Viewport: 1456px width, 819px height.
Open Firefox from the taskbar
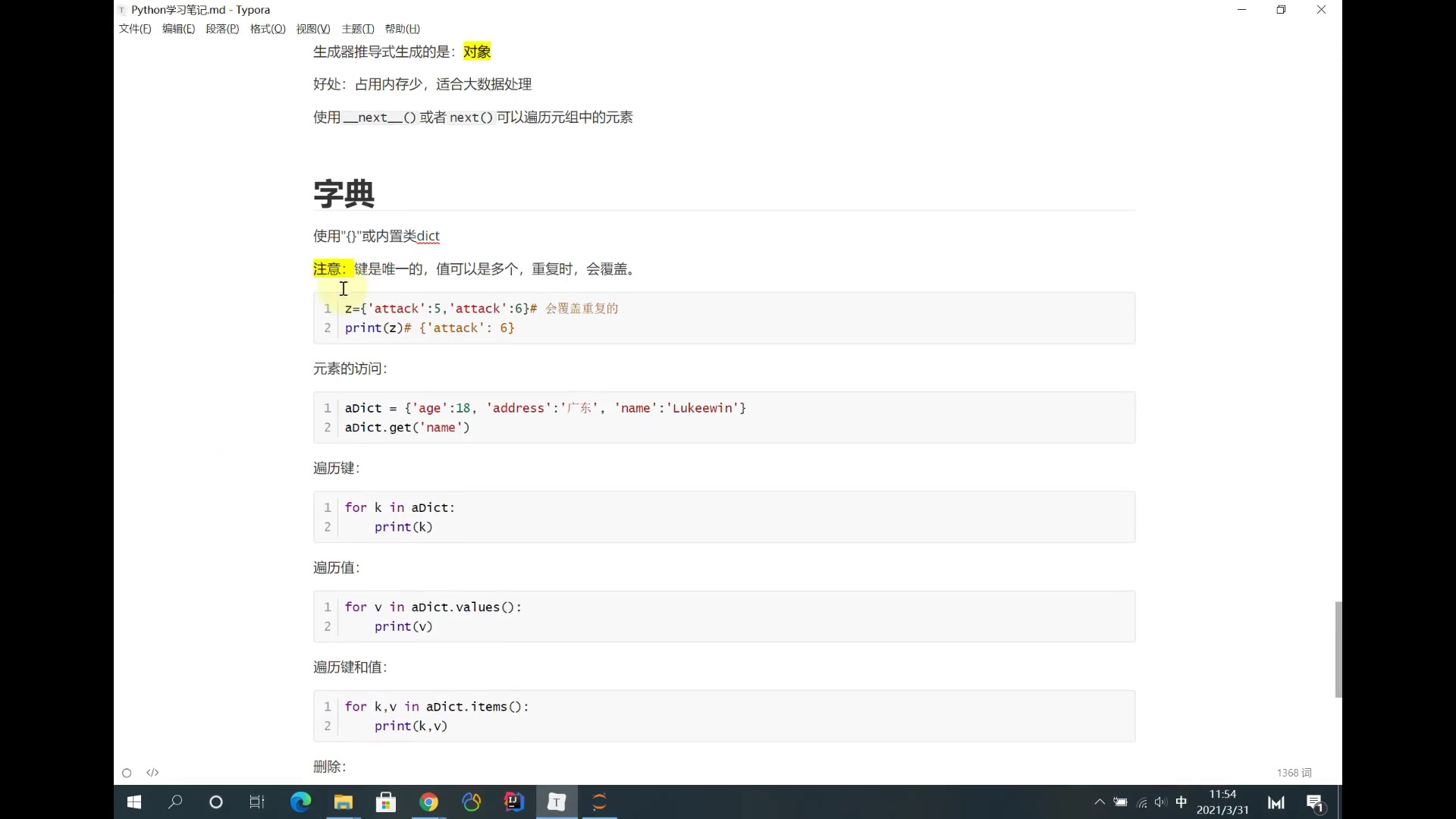pyautogui.click(x=472, y=802)
